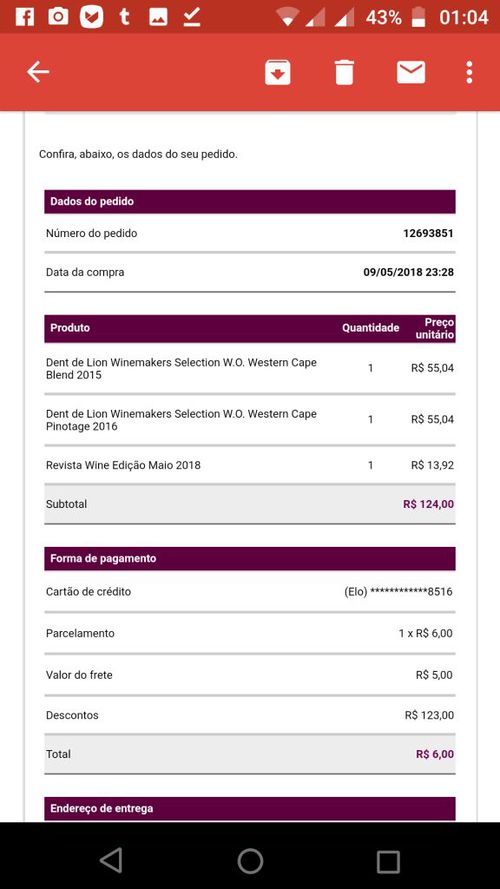Tap the Dent de Lion Pinotage 2016 product
The height and width of the screenshot is (889, 500).
(x=181, y=420)
